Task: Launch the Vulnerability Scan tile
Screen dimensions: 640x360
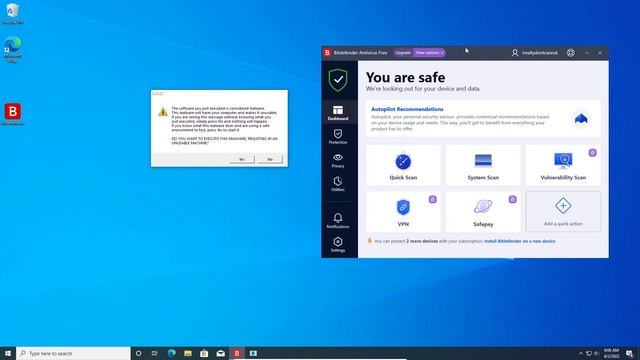Action: [x=563, y=166]
